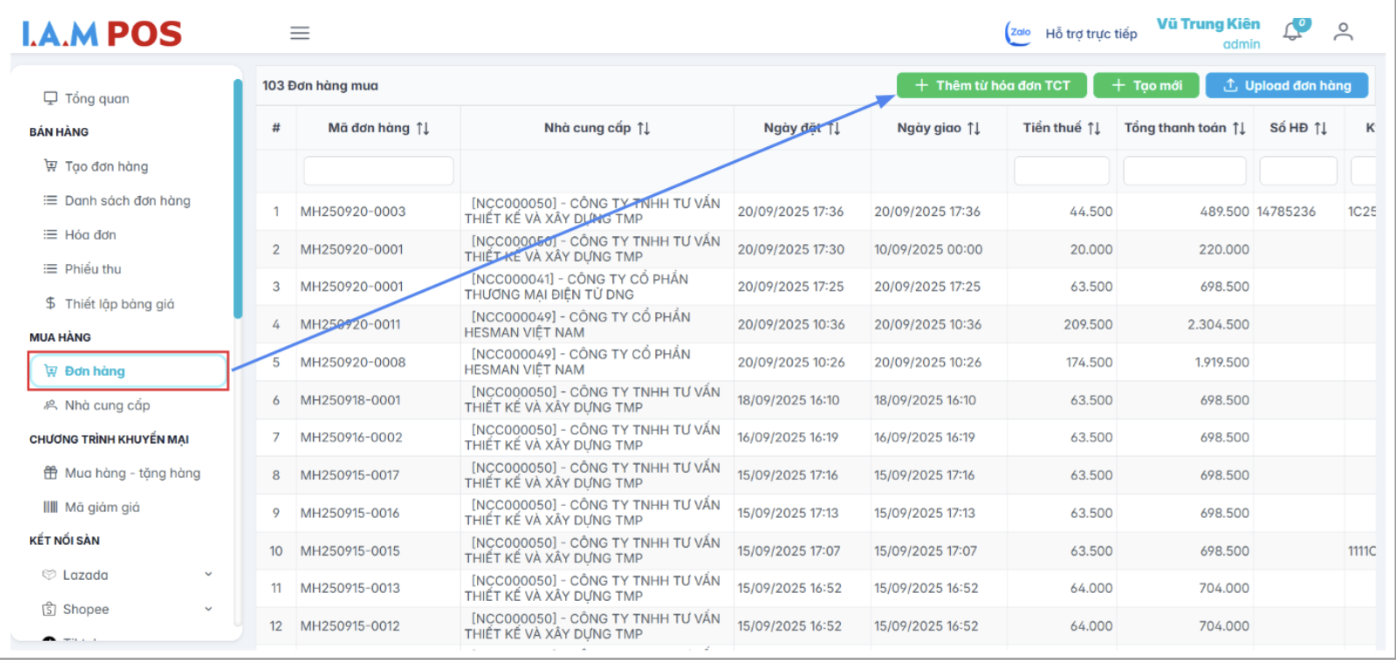Open Nhà cung cấp menu item
The width and height of the screenshot is (1396, 660).
point(107,405)
